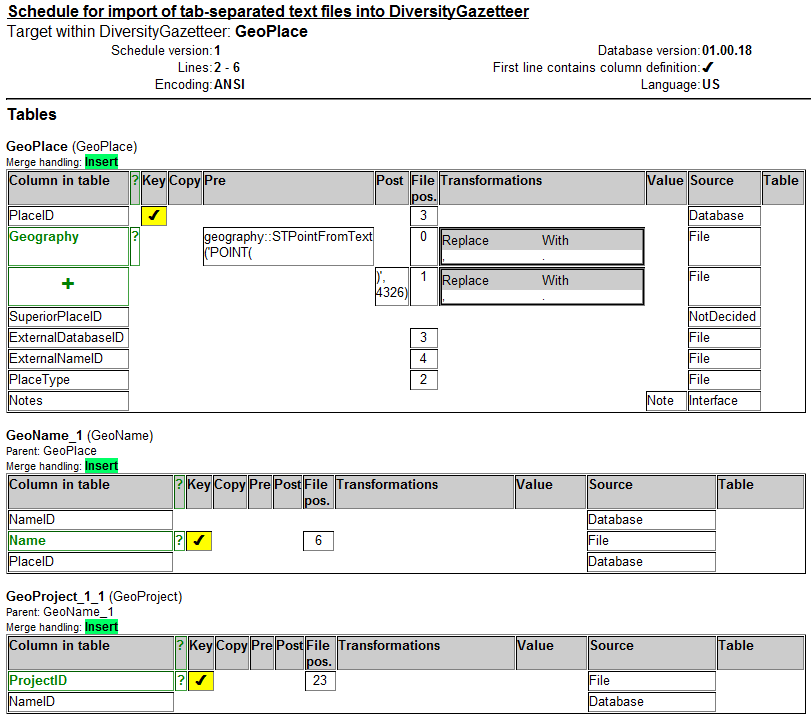
Task: Click the file position 1 cell
Action: click(424, 286)
